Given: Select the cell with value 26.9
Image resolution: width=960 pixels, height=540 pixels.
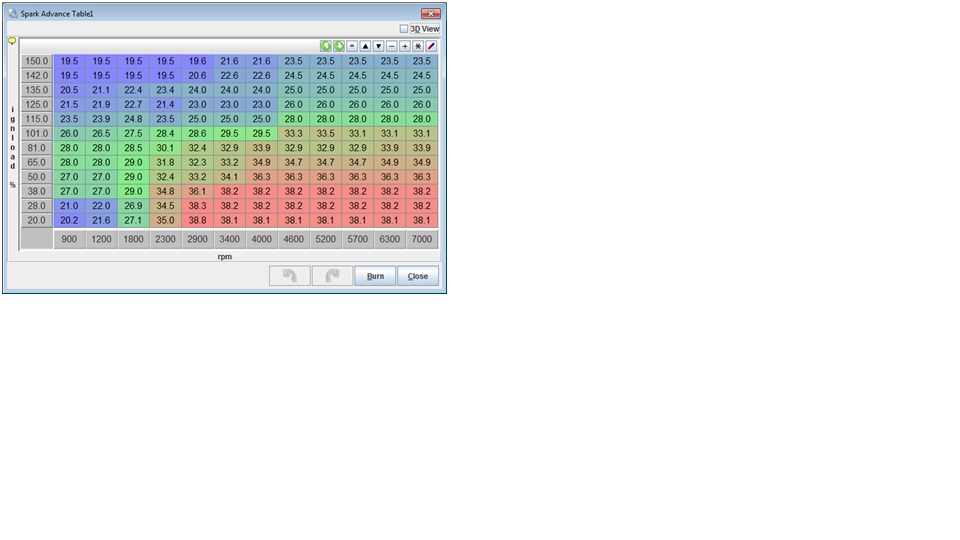Looking at the screenshot, I should pyautogui.click(x=133, y=206).
